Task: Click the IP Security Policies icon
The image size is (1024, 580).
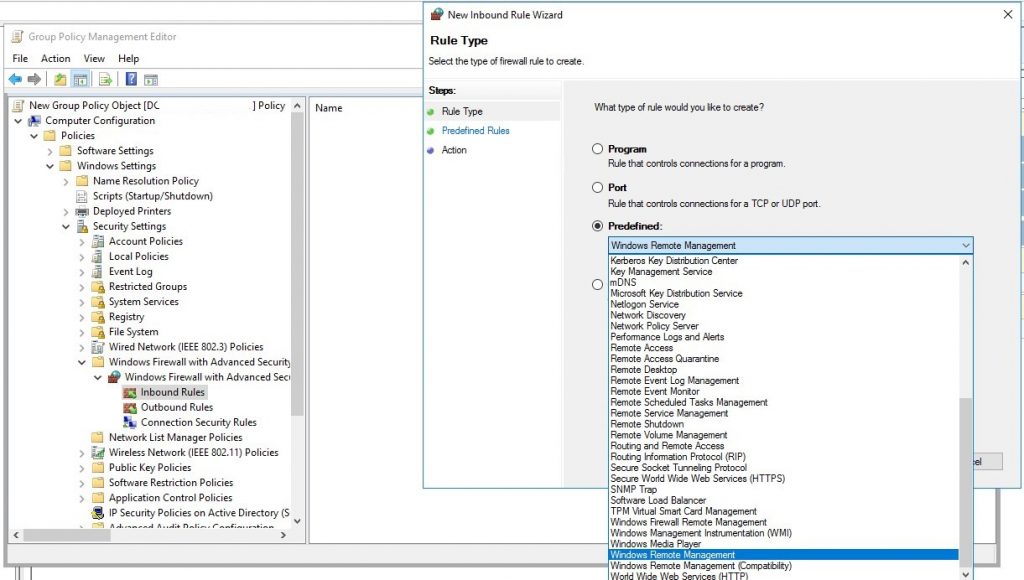Action: (98, 513)
